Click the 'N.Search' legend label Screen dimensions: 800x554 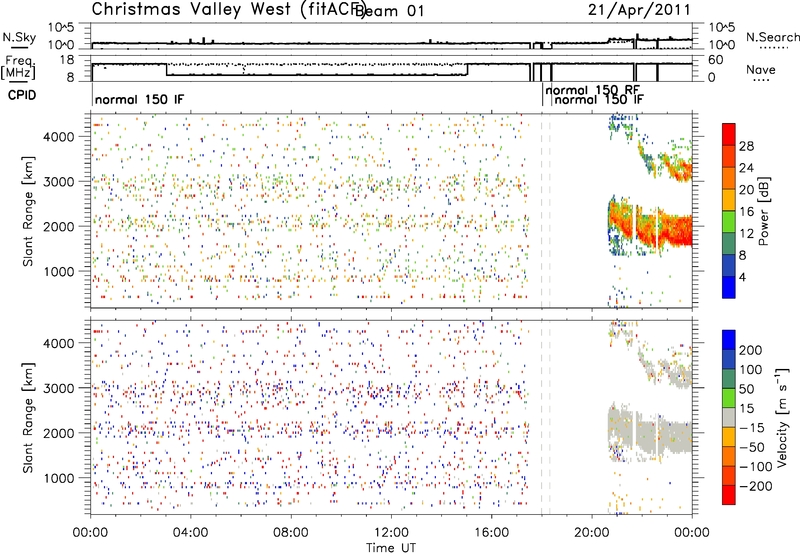coord(772,37)
